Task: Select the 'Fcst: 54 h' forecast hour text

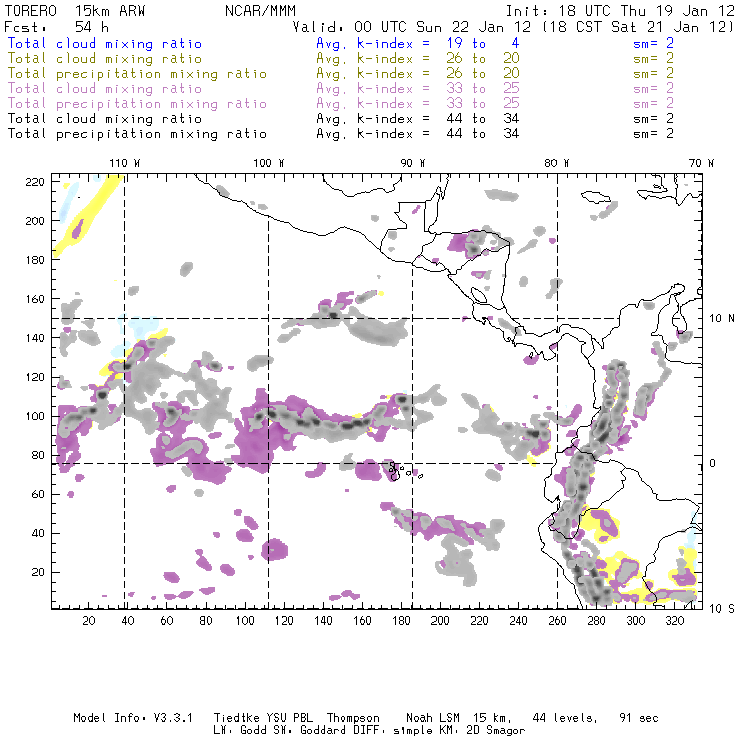Action: tap(57, 27)
